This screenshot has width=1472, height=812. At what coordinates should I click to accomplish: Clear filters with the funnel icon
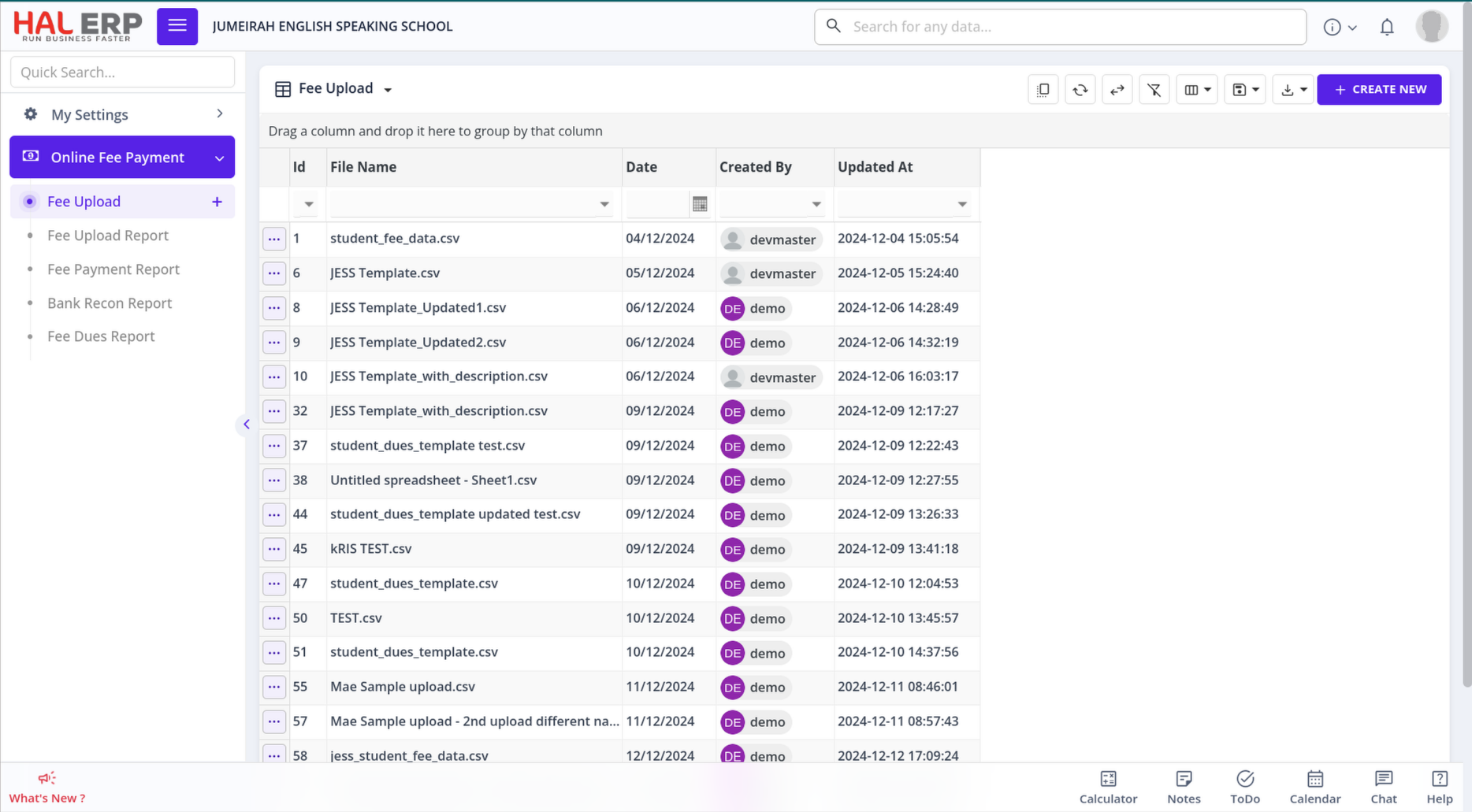[1154, 90]
